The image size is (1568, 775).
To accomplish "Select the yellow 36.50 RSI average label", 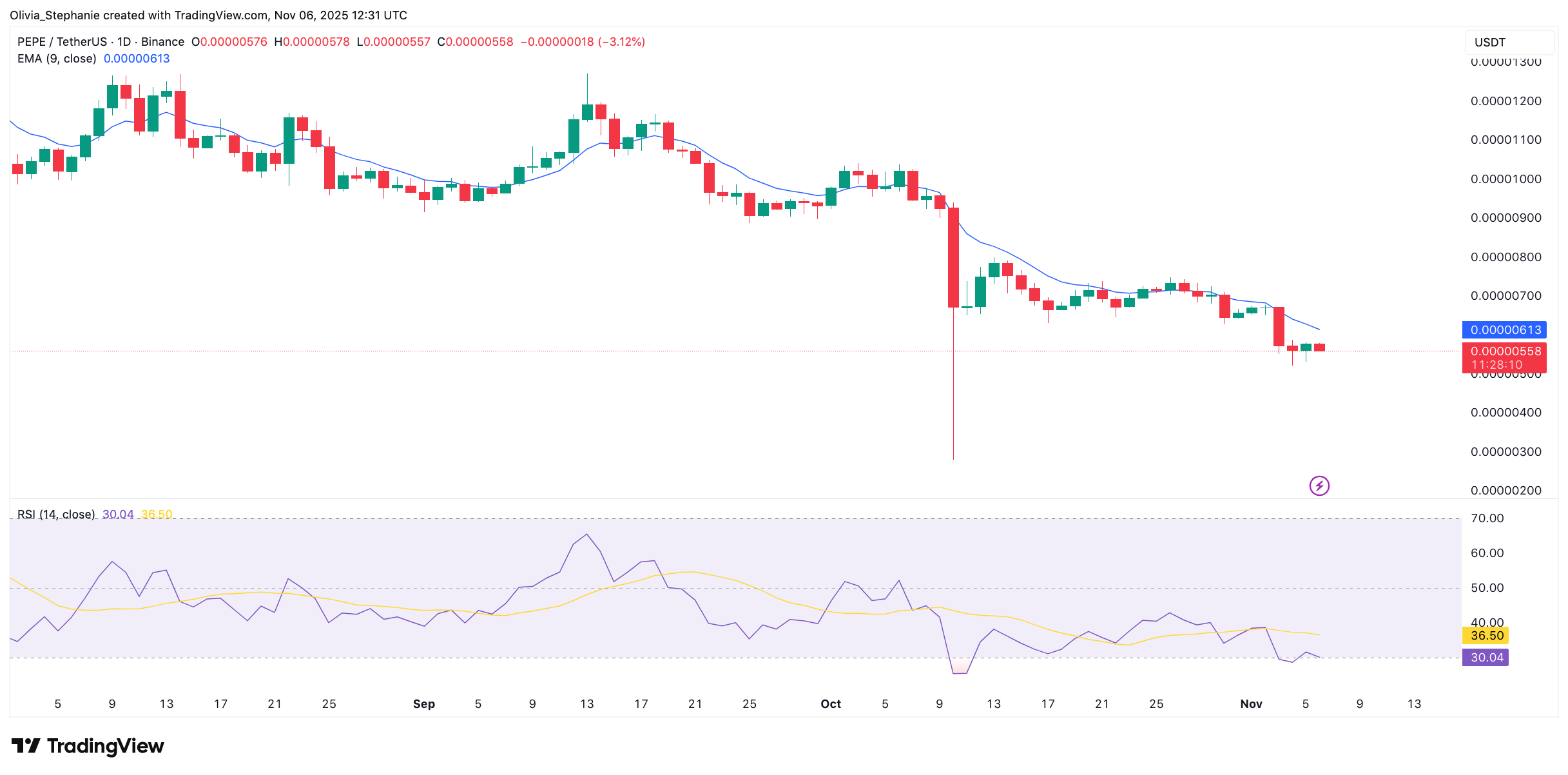I will pos(1486,636).
